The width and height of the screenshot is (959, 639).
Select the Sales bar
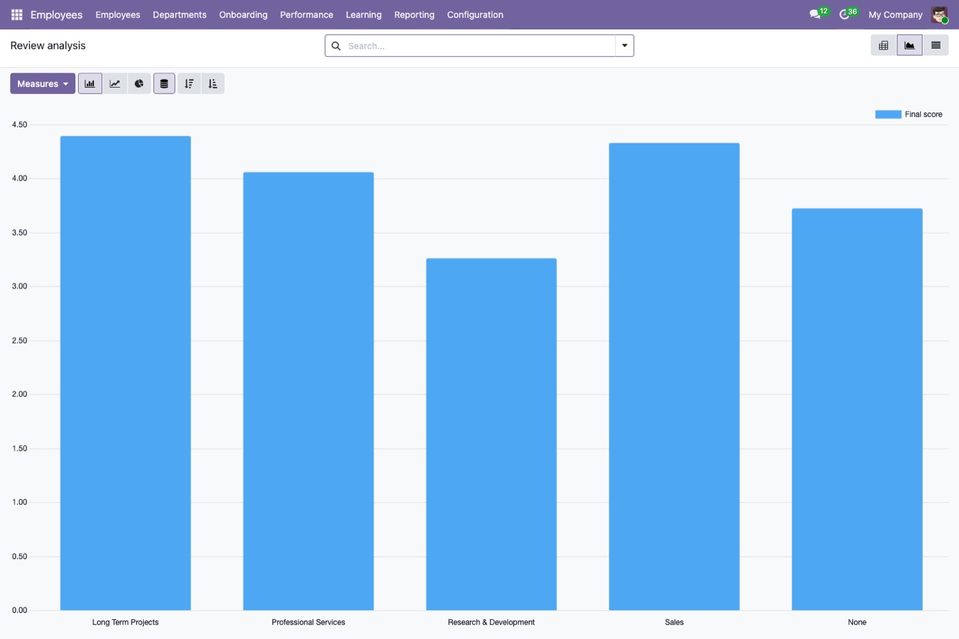(674, 377)
